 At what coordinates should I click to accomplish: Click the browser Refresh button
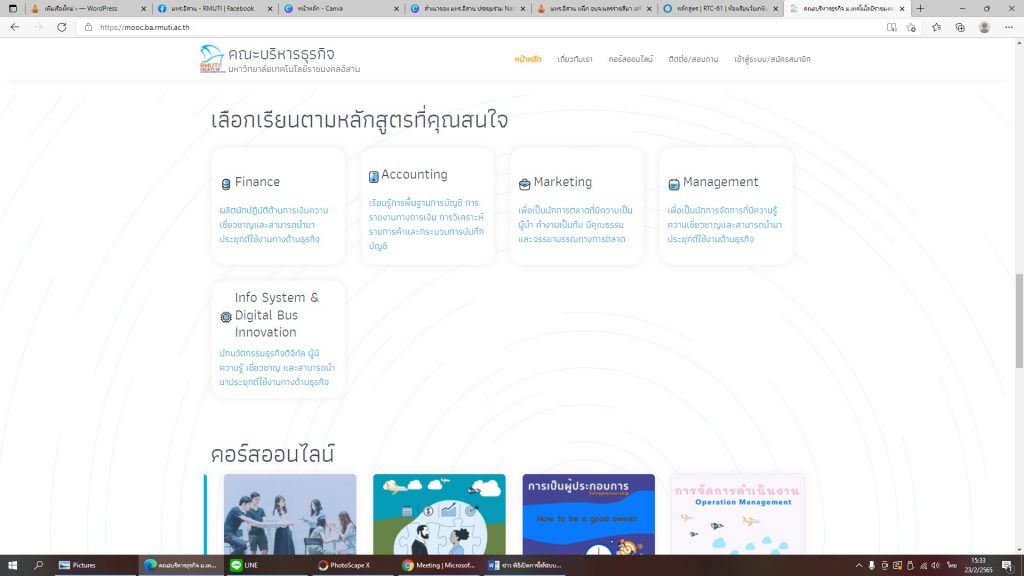coord(62,27)
